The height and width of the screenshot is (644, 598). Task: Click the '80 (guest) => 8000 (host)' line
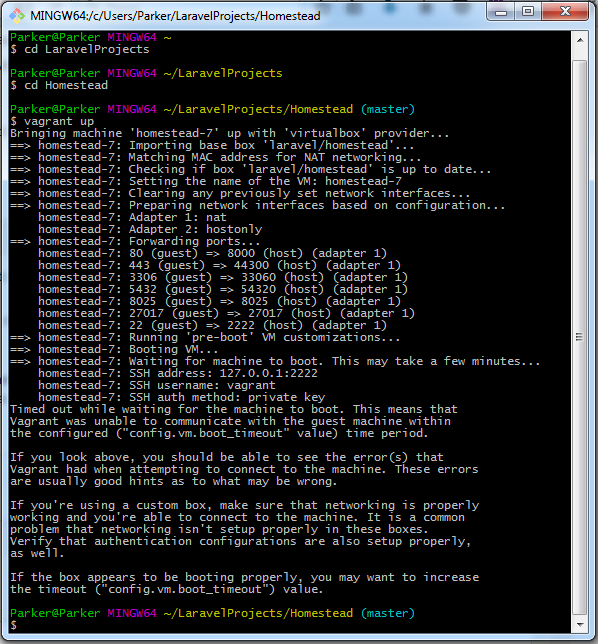tap(212, 253)
